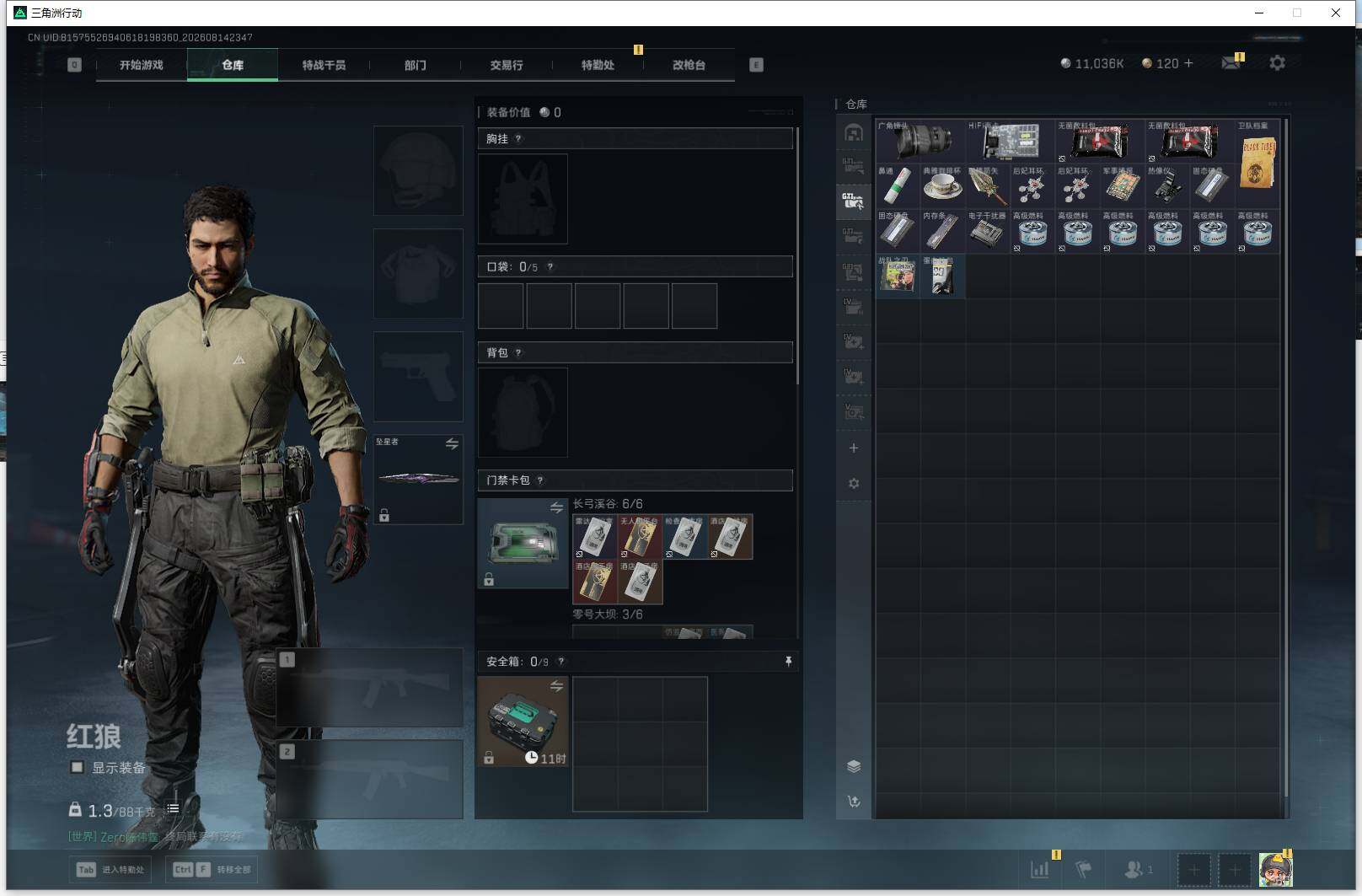
Task: Click the plus icon beside 120 currency
Action: (x=1188, y=63)
